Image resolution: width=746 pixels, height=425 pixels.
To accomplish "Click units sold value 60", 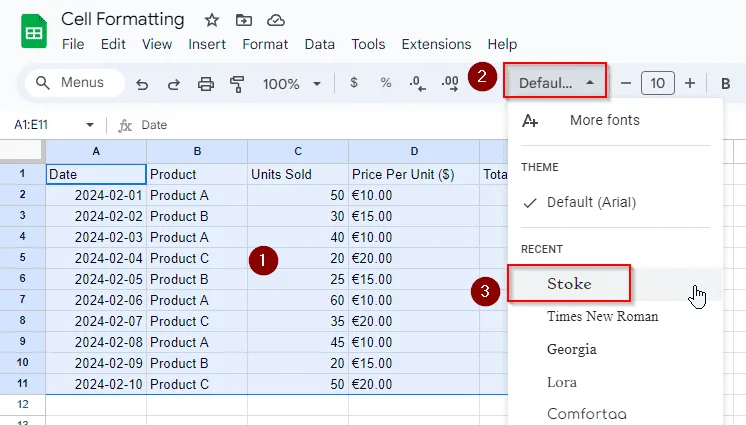I will [298, 300].
